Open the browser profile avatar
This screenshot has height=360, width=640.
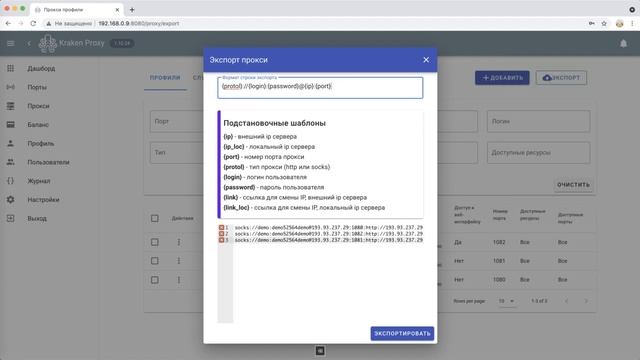pos(619,24)
